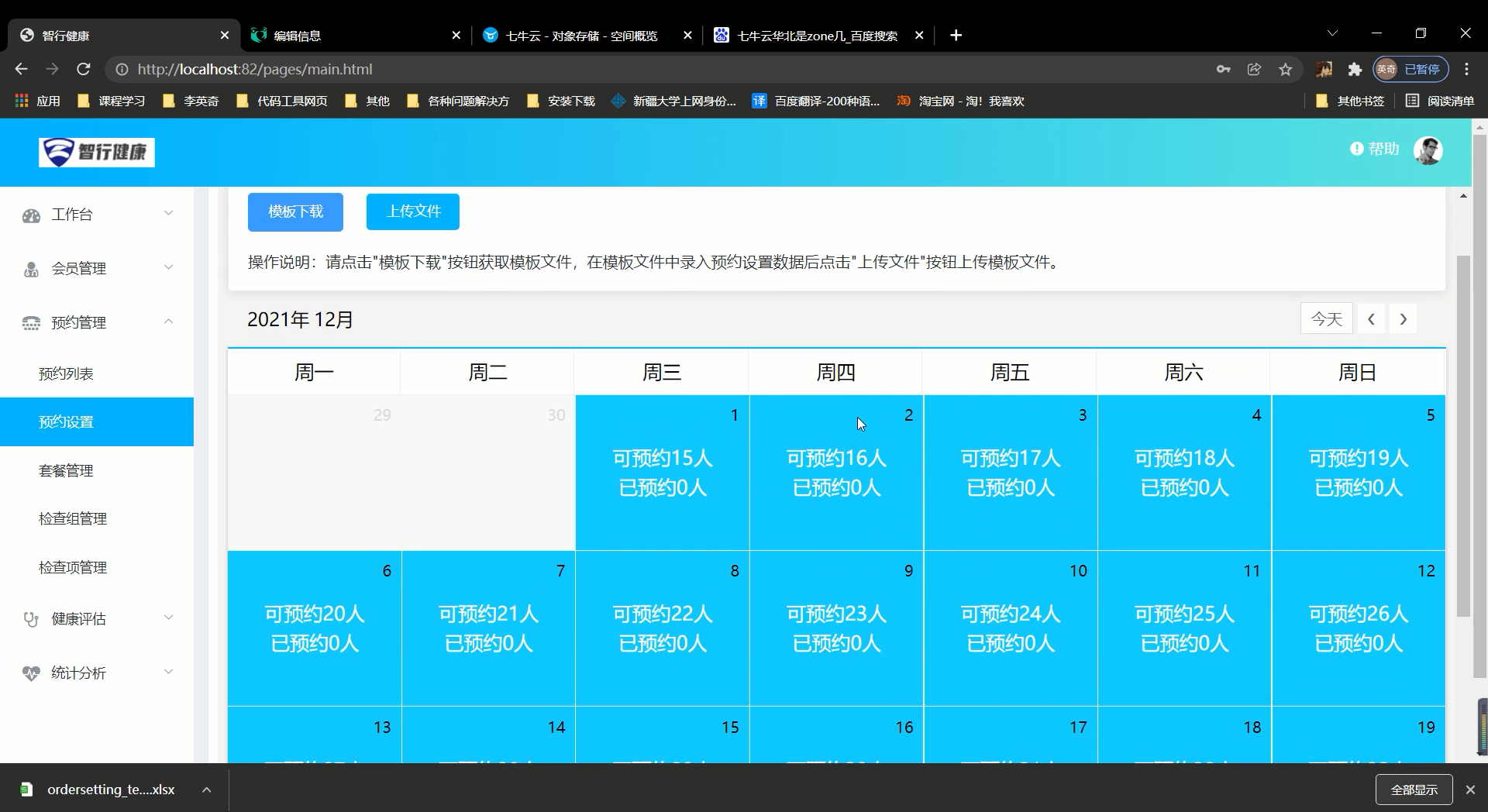Open a new browser tab with plus icon

click(956, 35)
